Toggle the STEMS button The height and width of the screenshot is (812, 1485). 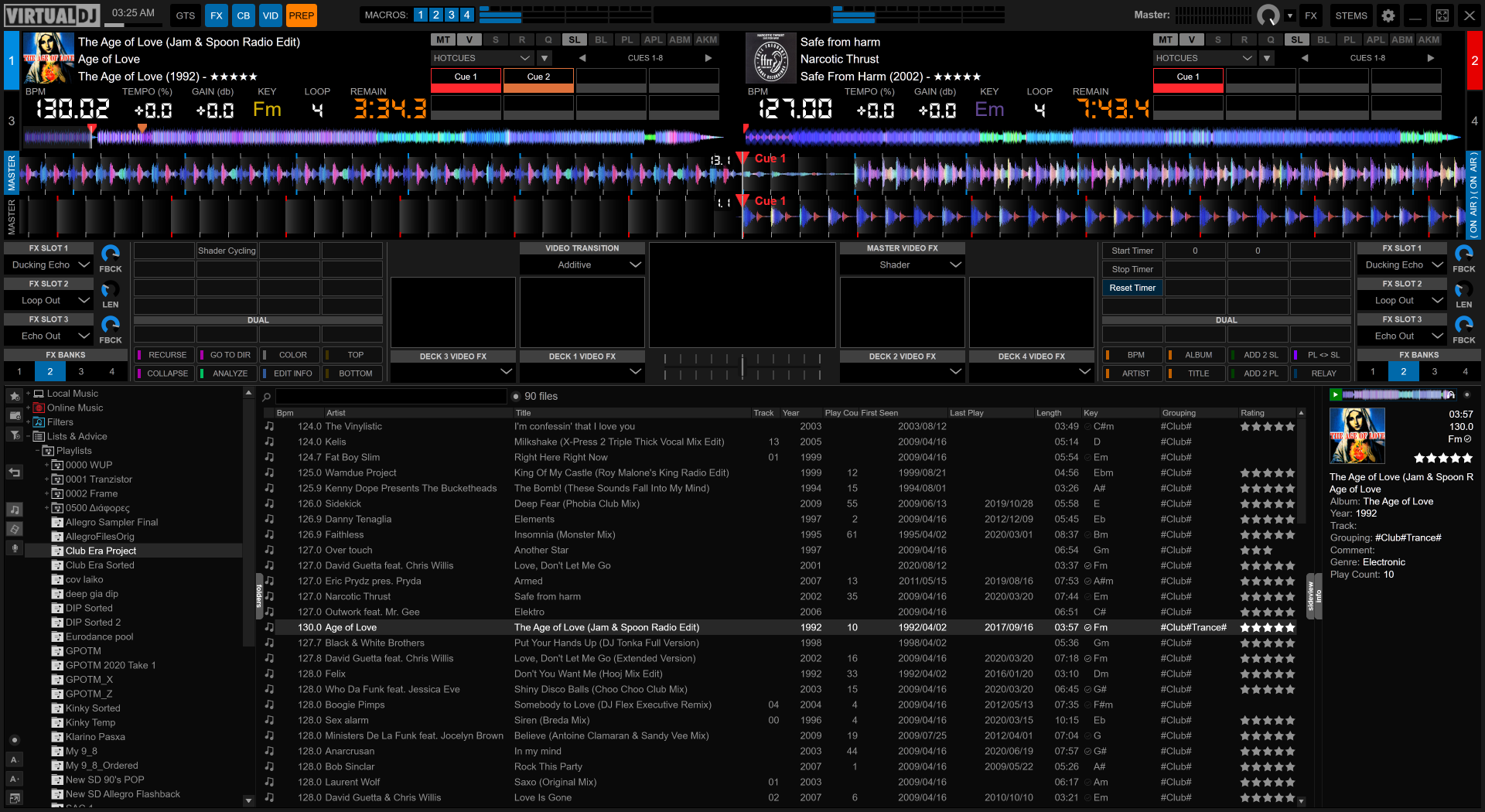point(1351,15)
